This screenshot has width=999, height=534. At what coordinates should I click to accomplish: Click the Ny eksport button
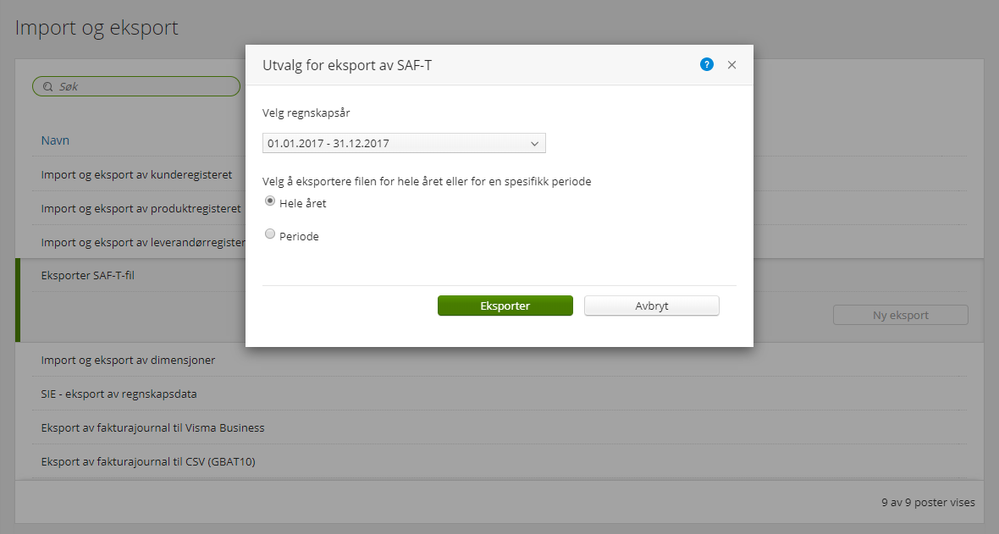click(x=900, y=315)
